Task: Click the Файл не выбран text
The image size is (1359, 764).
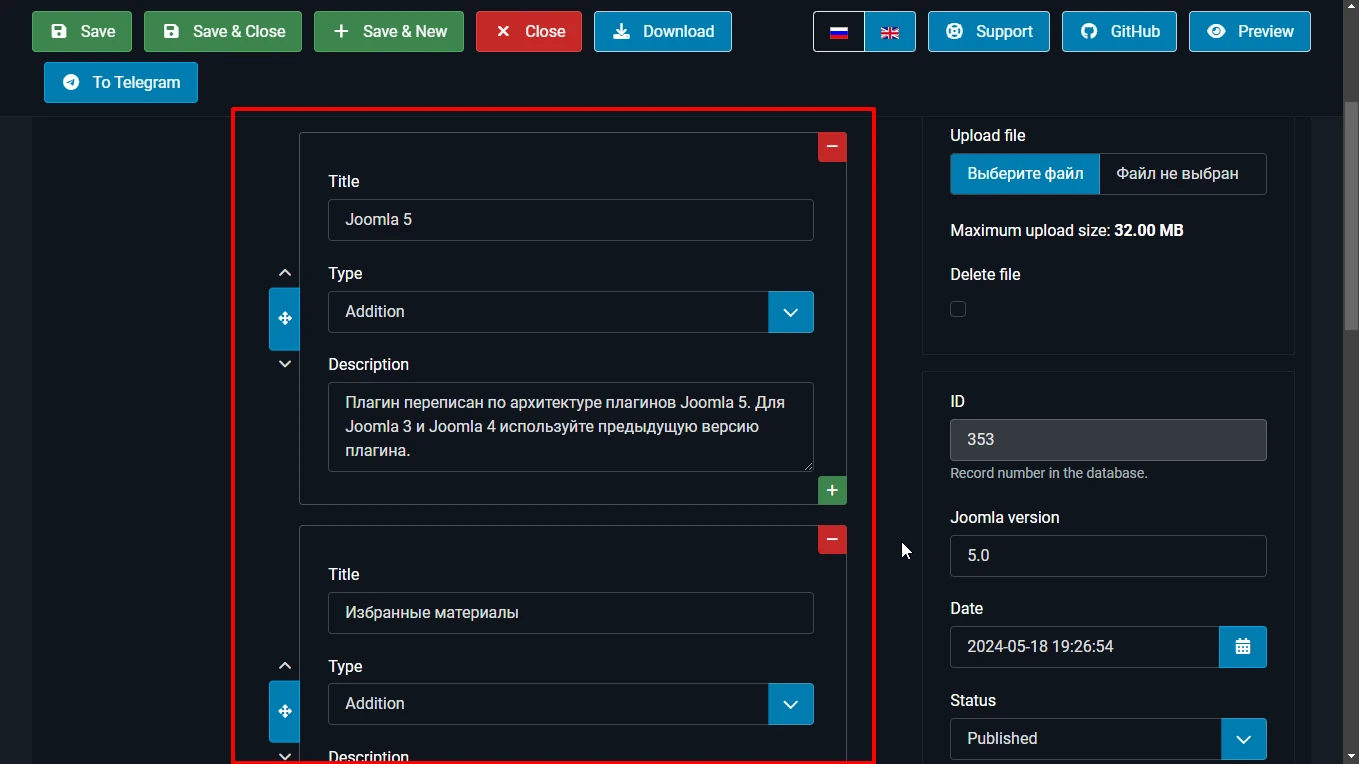Action: point(1177,174)
